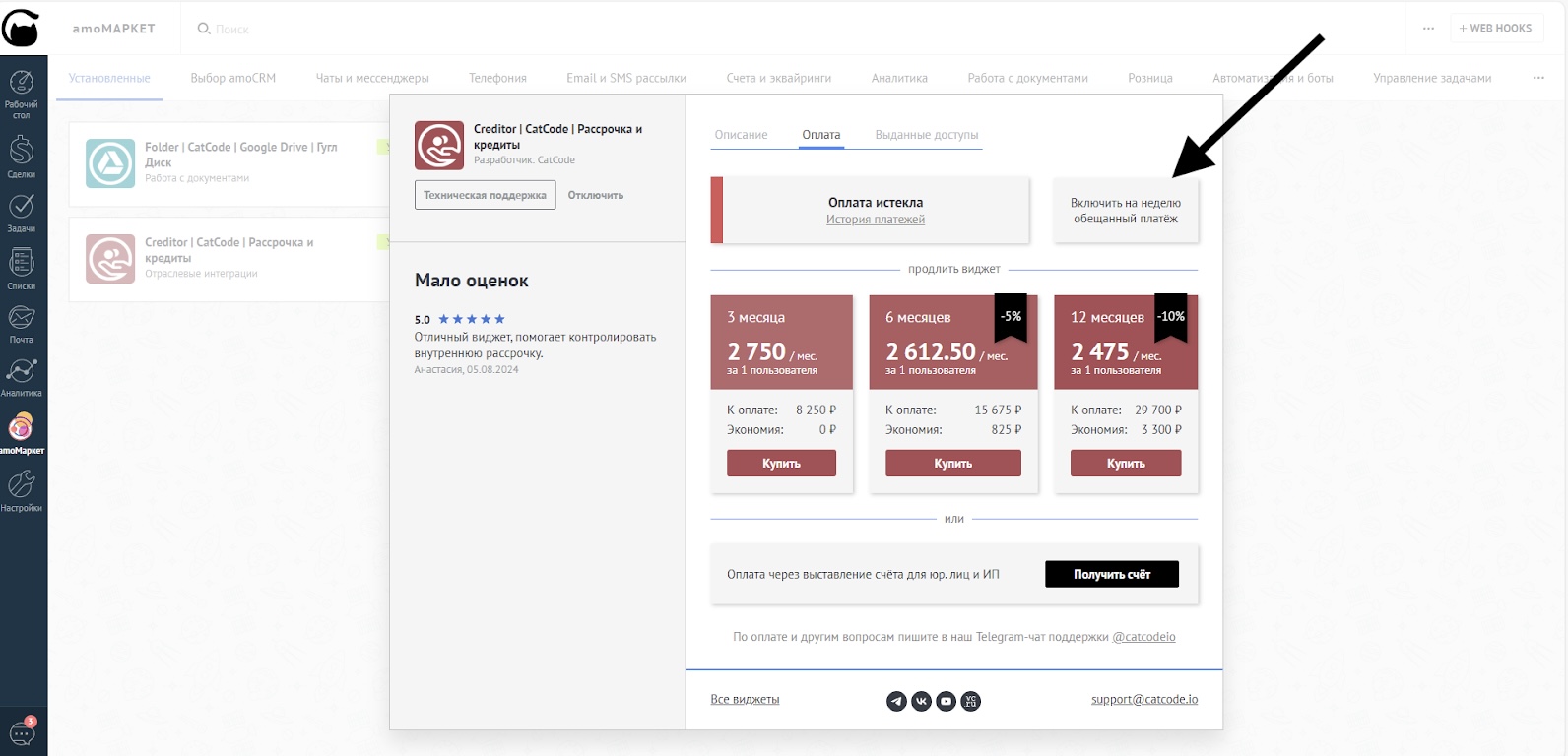Screen dimensions: 1568x756
Task: Open Telegram social icon in widget footer
Action: coord(896,701)
